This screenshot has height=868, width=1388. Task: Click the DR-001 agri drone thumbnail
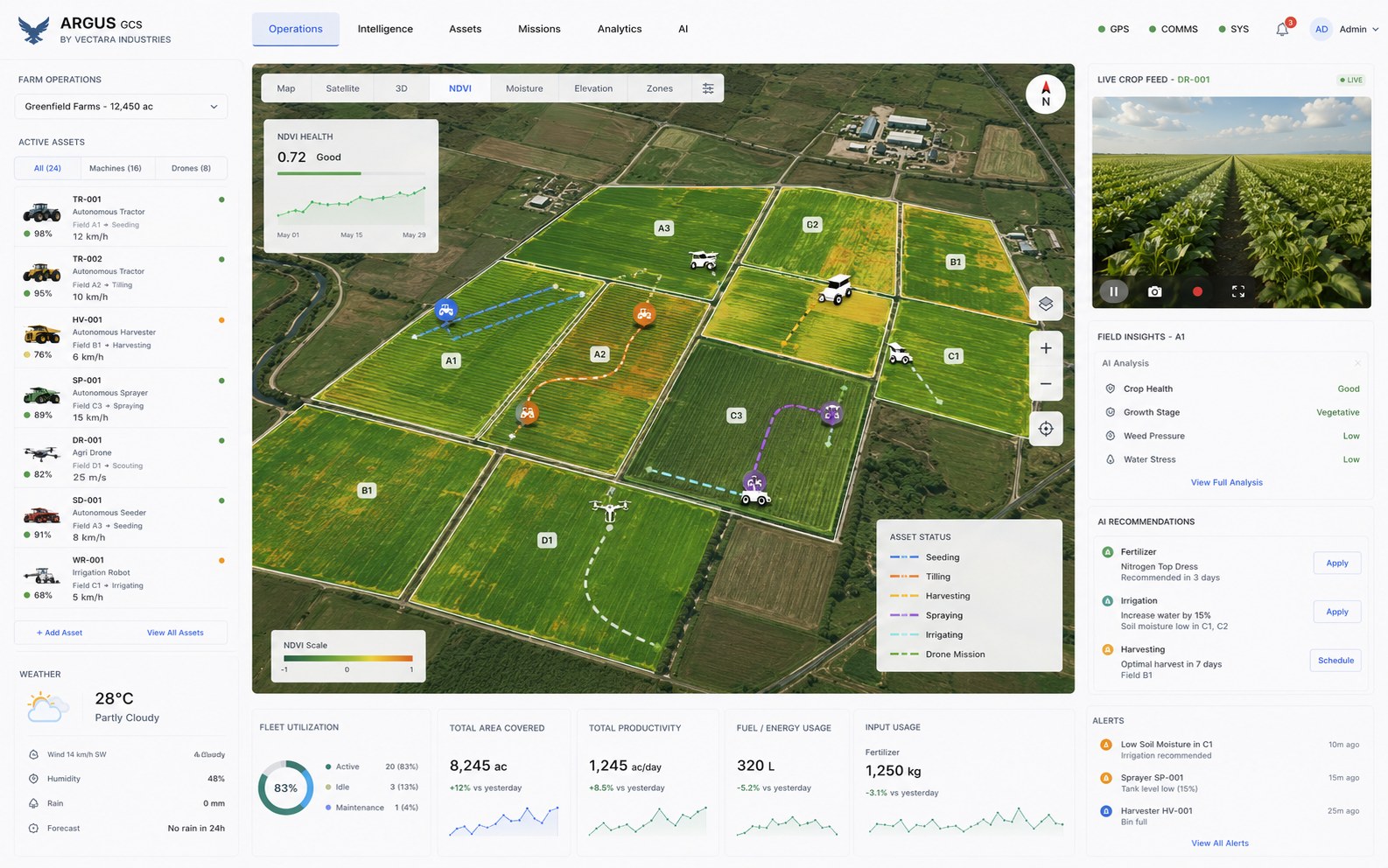[41, 453]
